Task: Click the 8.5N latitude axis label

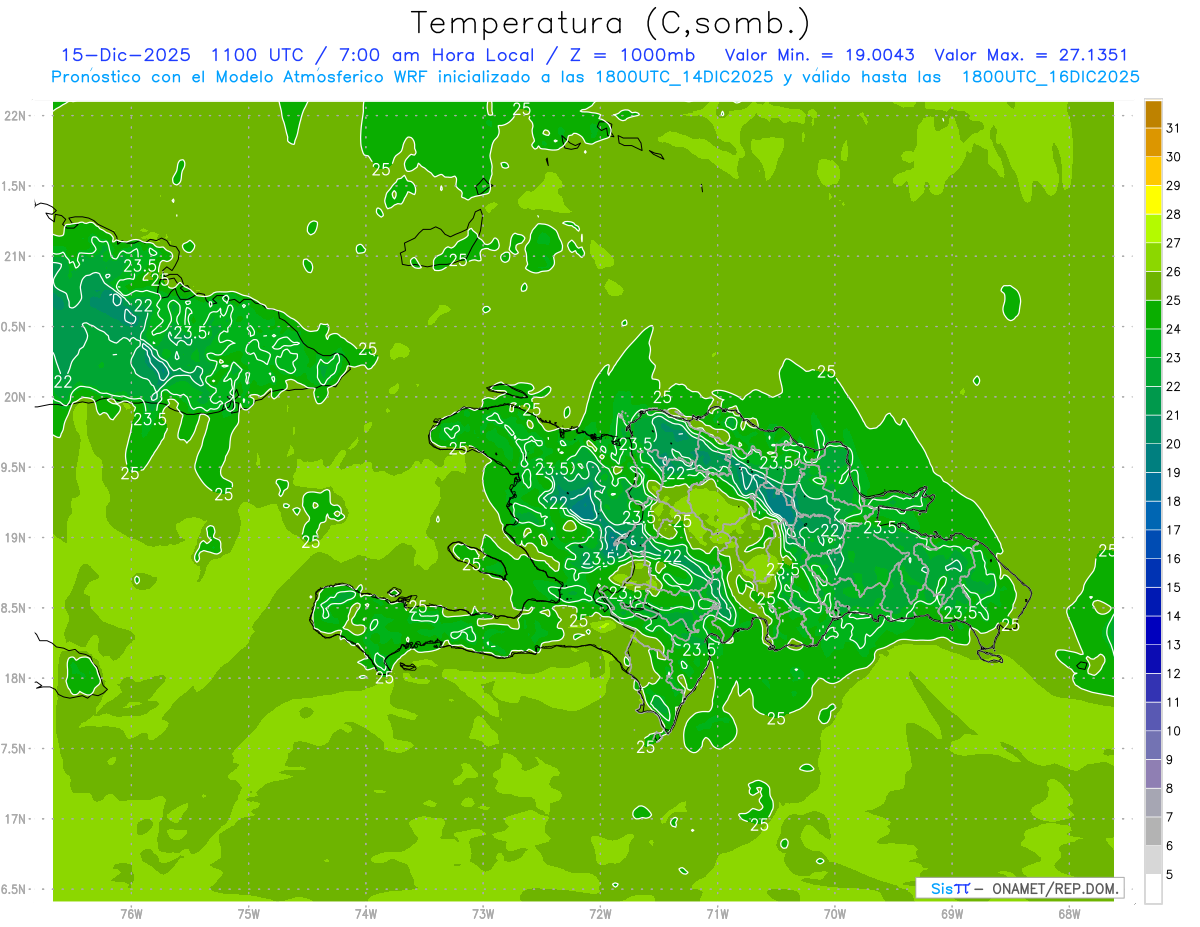Action: tap(15, 608)
